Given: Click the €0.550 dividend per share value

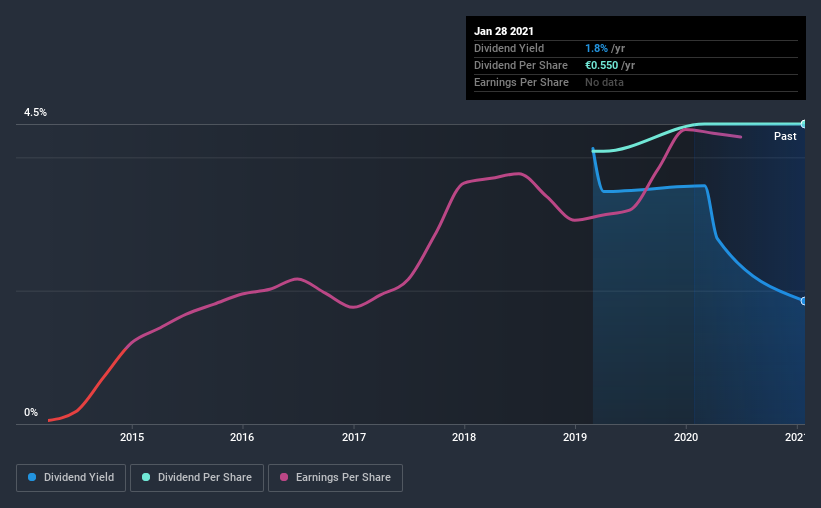Looking at the screenshot, I should [x=602, y=65].
